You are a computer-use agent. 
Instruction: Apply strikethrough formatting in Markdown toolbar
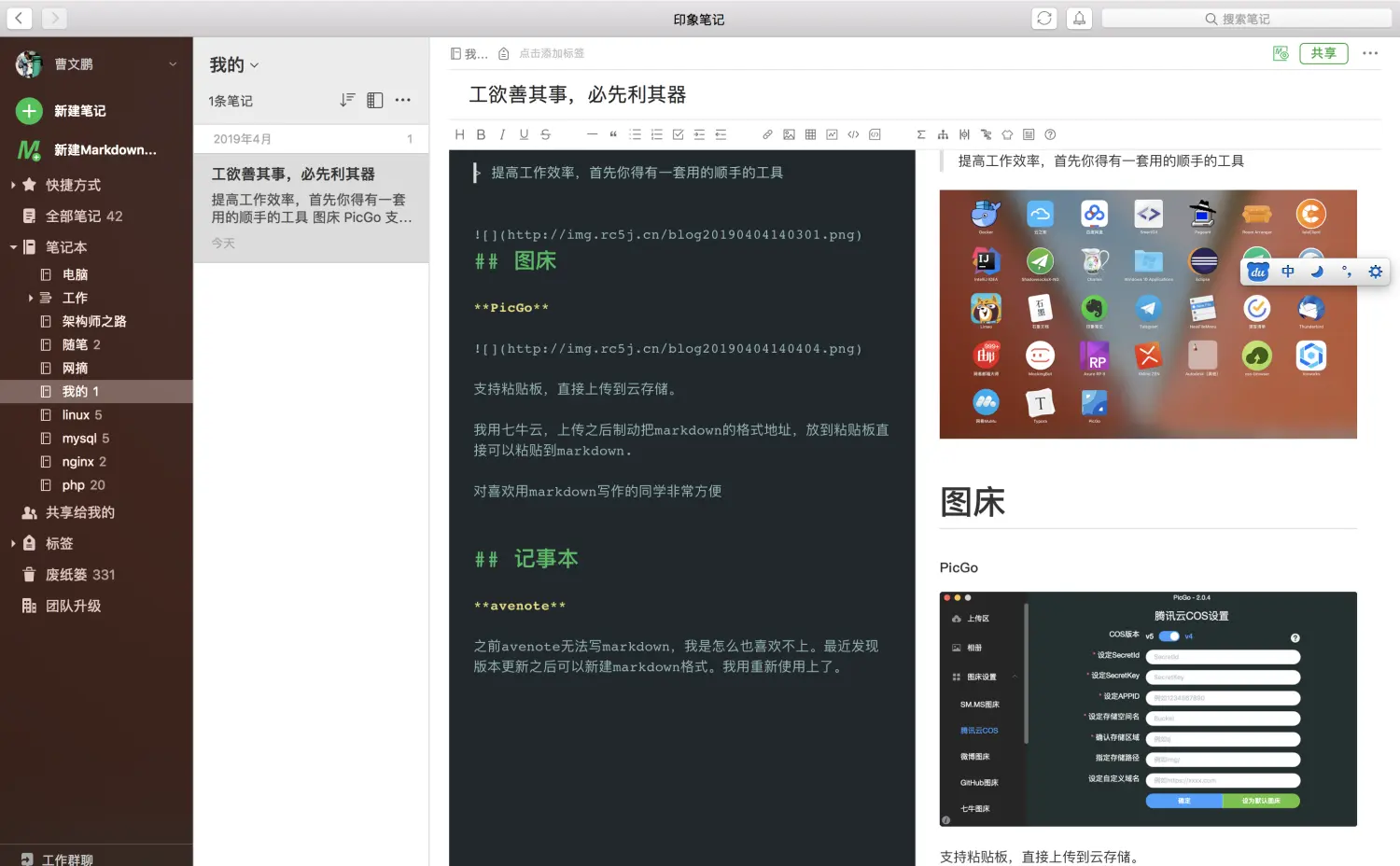click(545, 134)
